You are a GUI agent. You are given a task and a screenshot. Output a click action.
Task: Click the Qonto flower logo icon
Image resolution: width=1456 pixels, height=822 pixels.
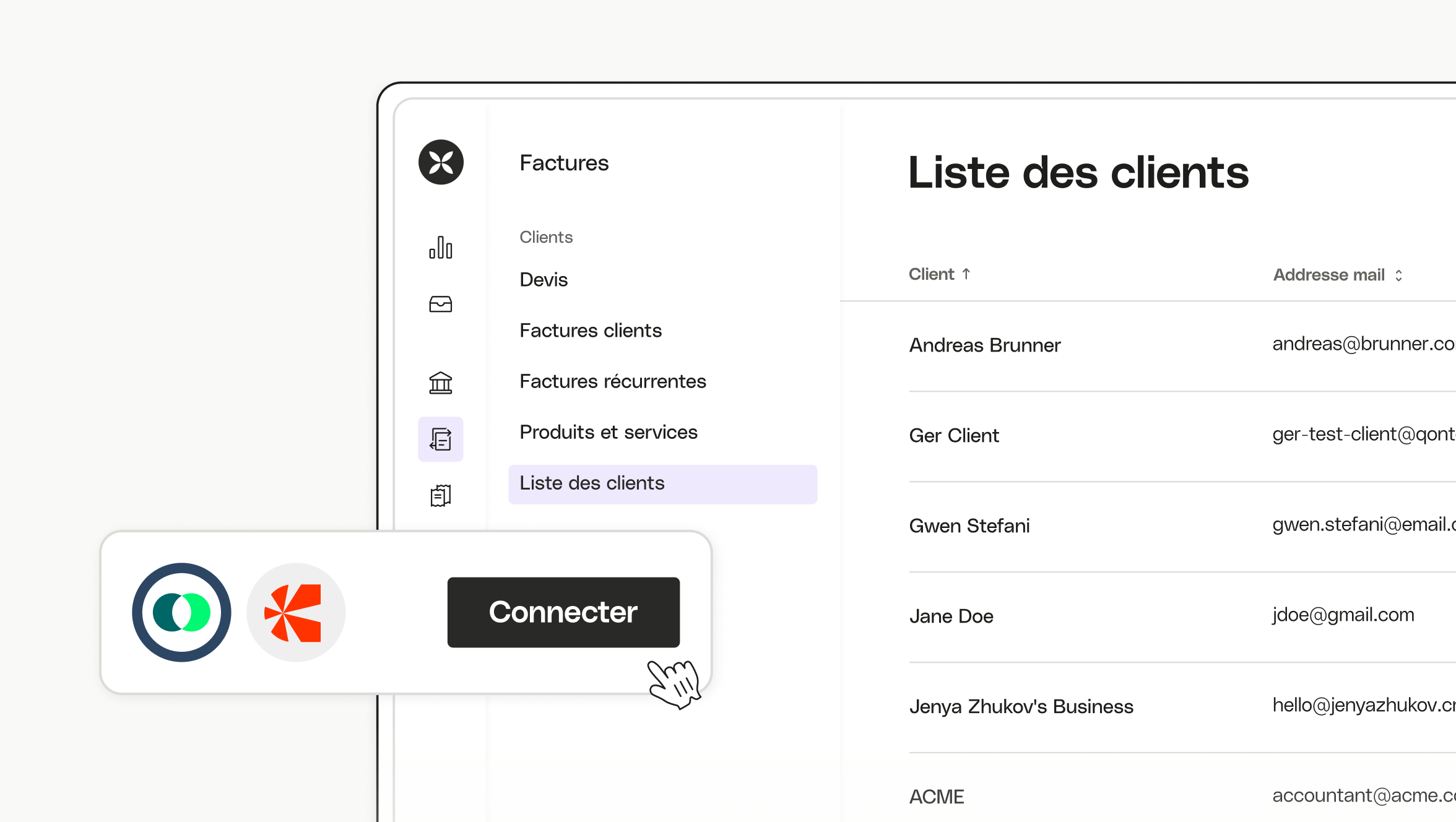(x=441, y=162)
